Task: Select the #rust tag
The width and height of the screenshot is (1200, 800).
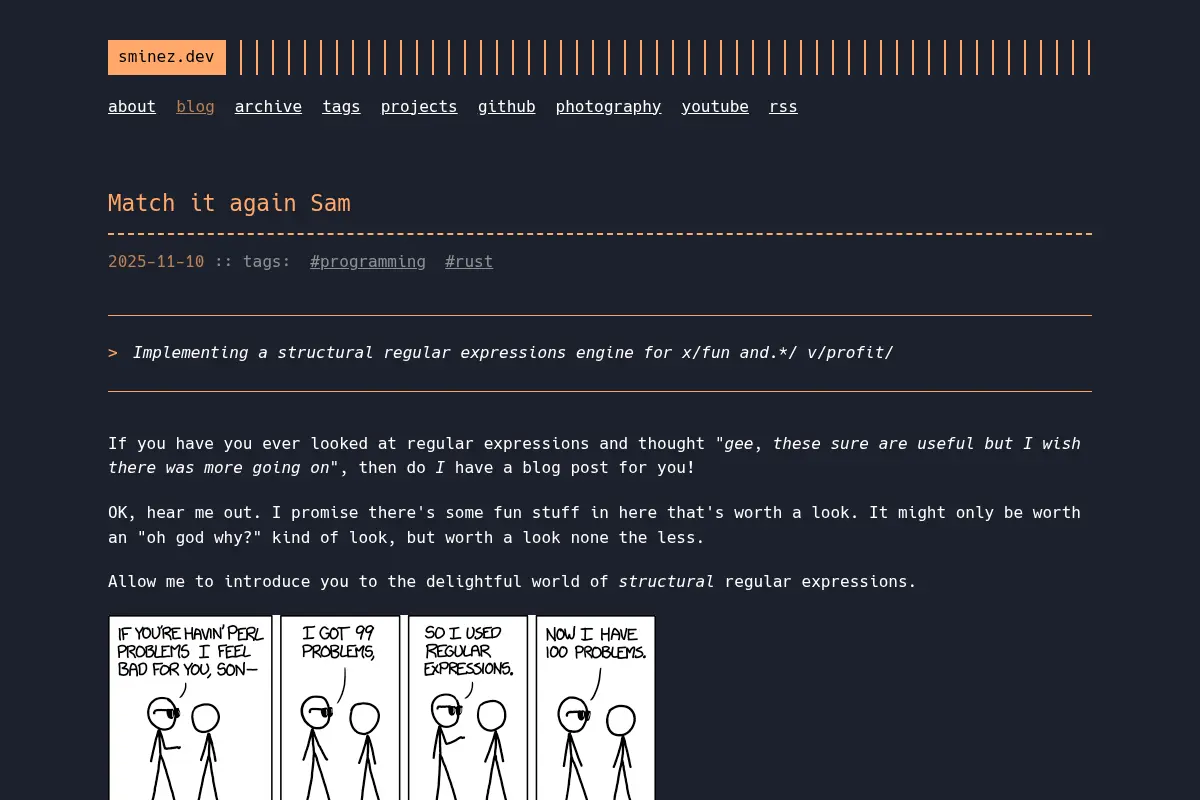Action: 469,261
